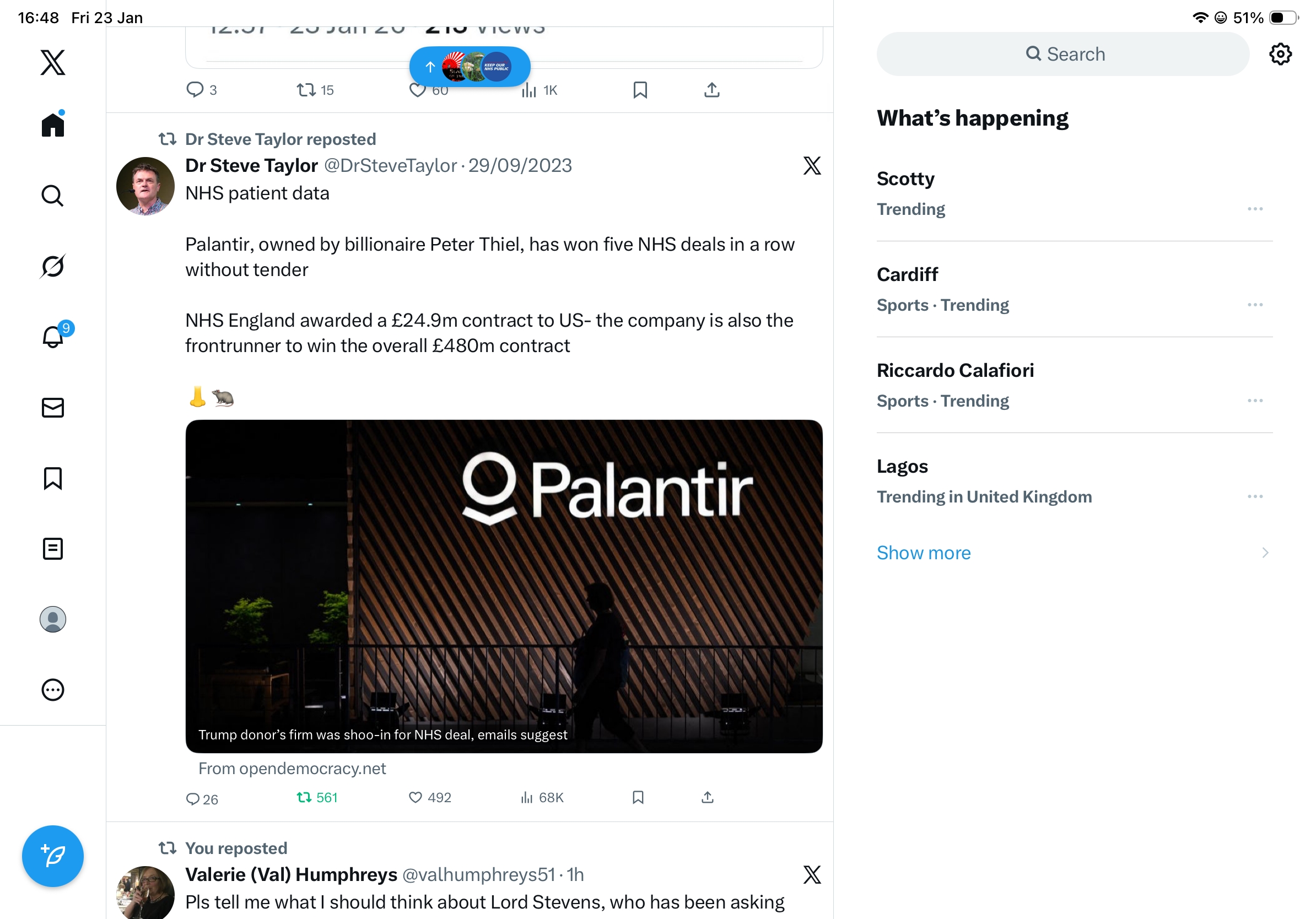The image size is (1316, 919).
Task: Tap the compose new post button
Action: tap(53, 856)
